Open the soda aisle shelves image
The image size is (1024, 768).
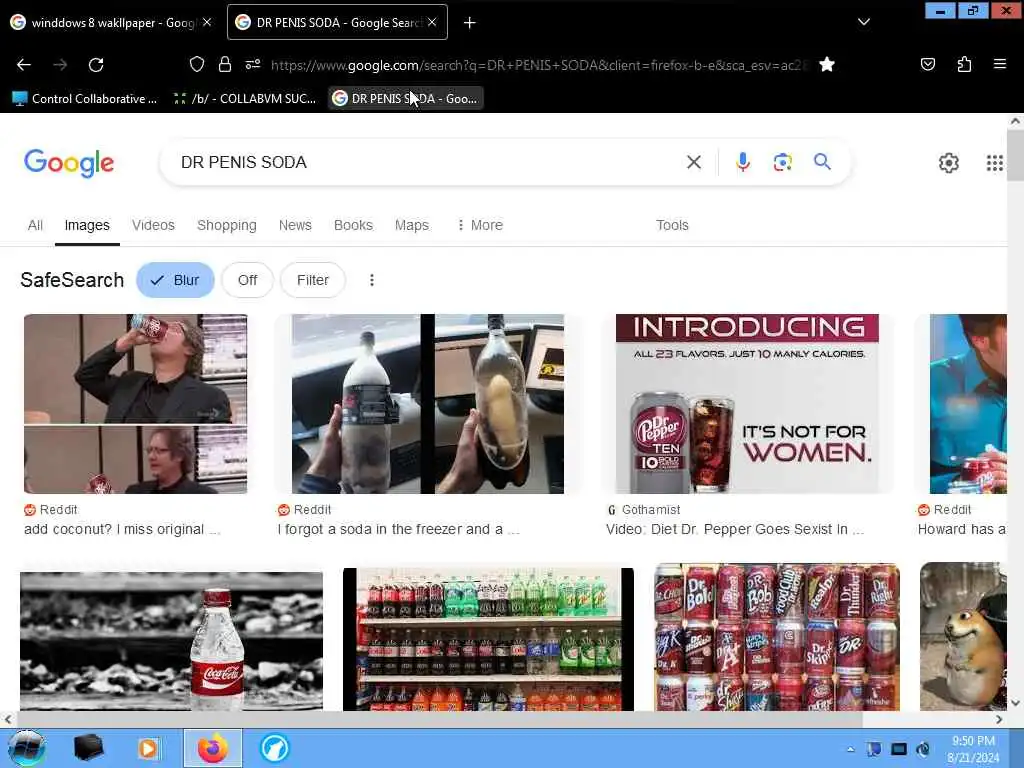488,639
